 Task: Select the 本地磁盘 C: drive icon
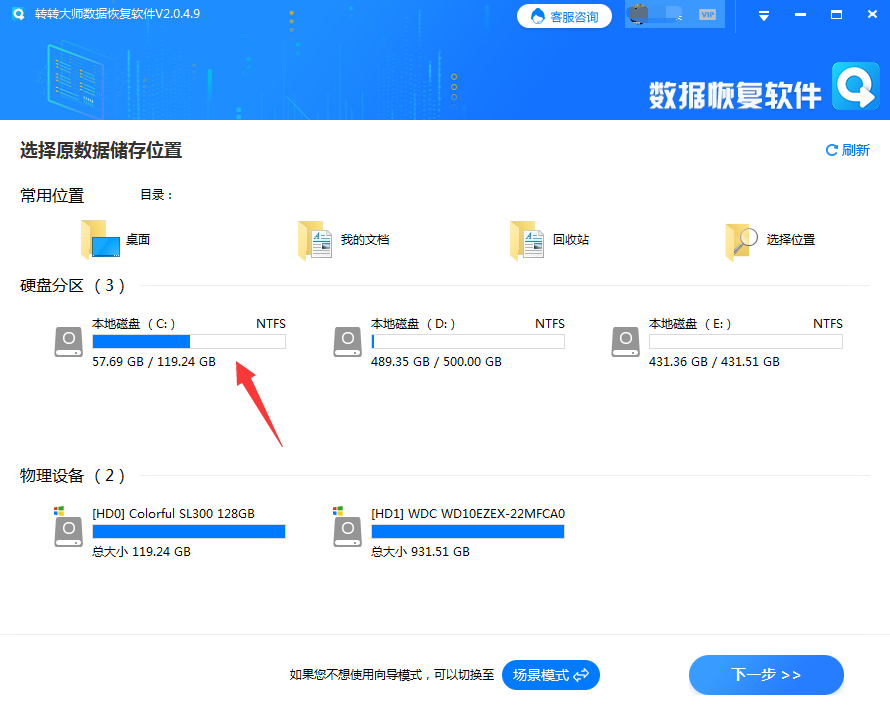68,341
